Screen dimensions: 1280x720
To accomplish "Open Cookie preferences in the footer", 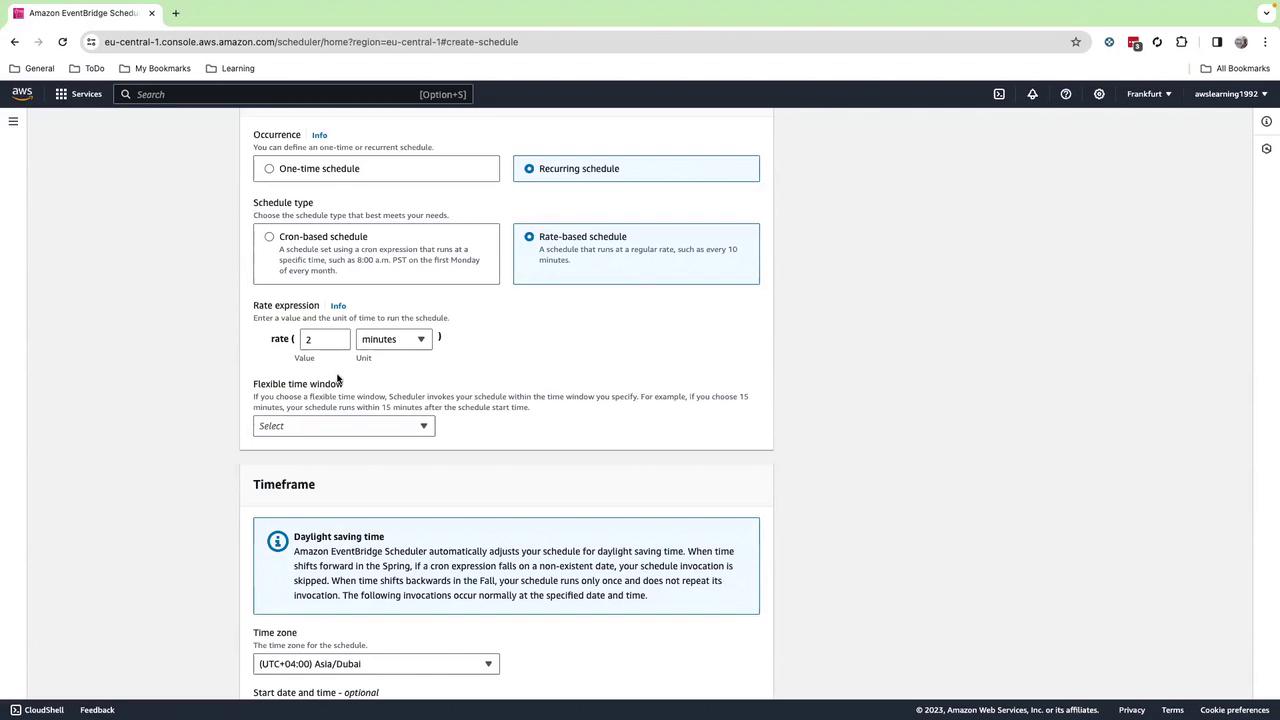I will pyautogui.click(x=1235, y=710).
